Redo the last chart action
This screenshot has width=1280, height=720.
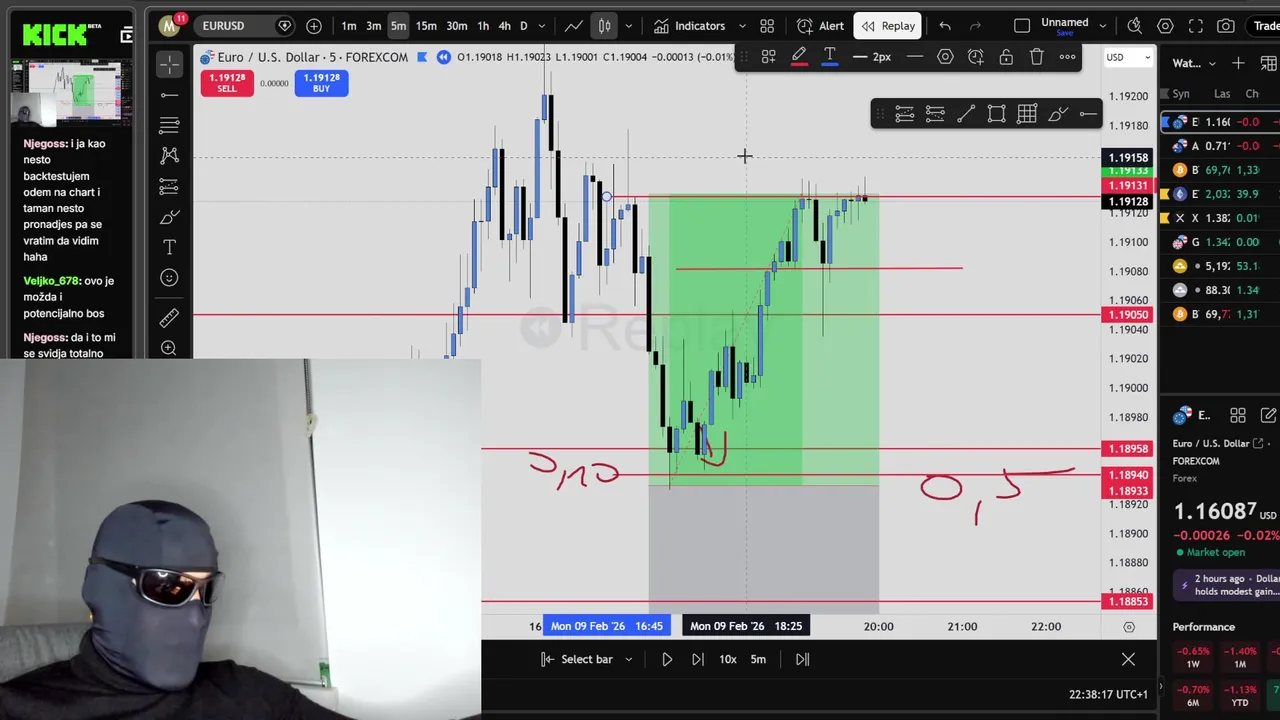(x=975, y=26)
